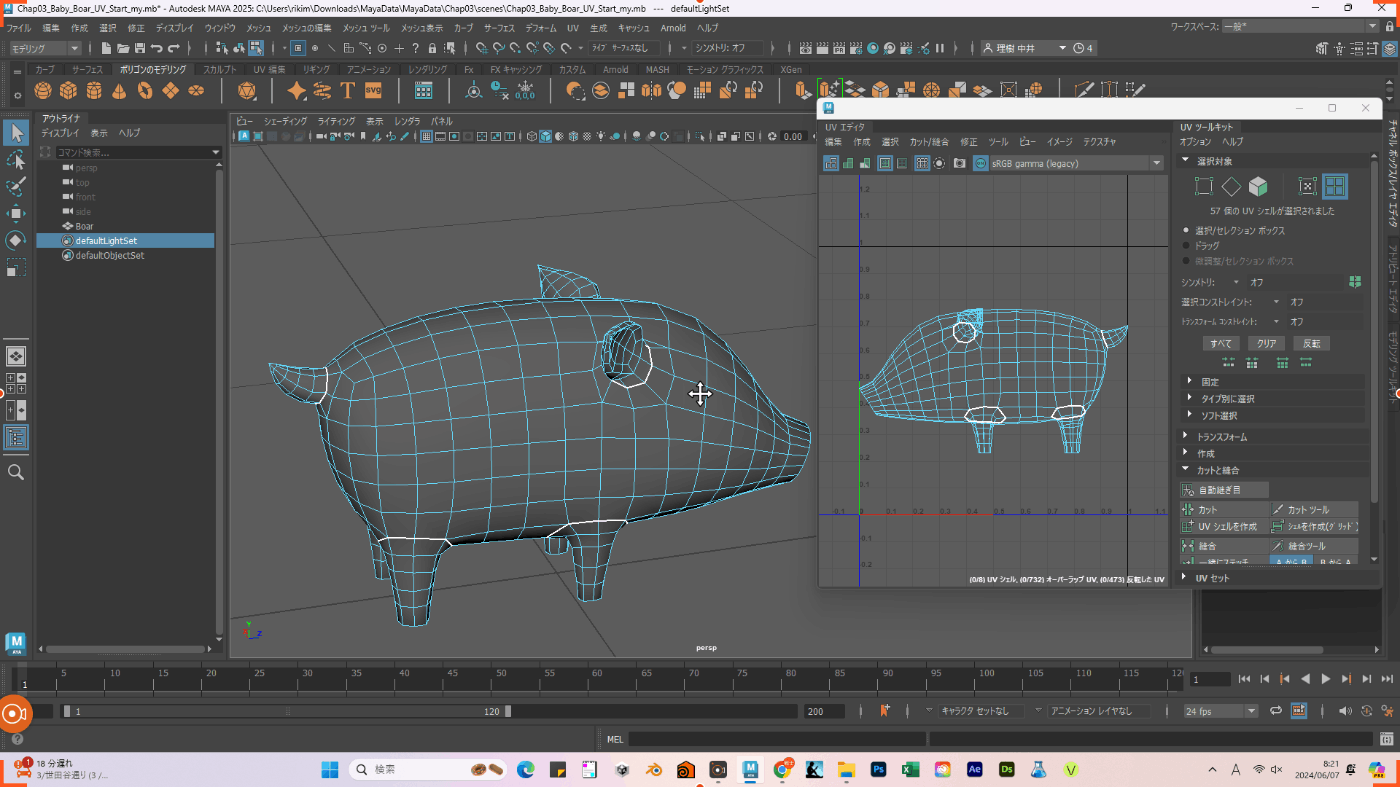Open the Mesh Tools menu in main menu bar
Viewport: 1400px width, 787px height.
click(x=366, y=28)
